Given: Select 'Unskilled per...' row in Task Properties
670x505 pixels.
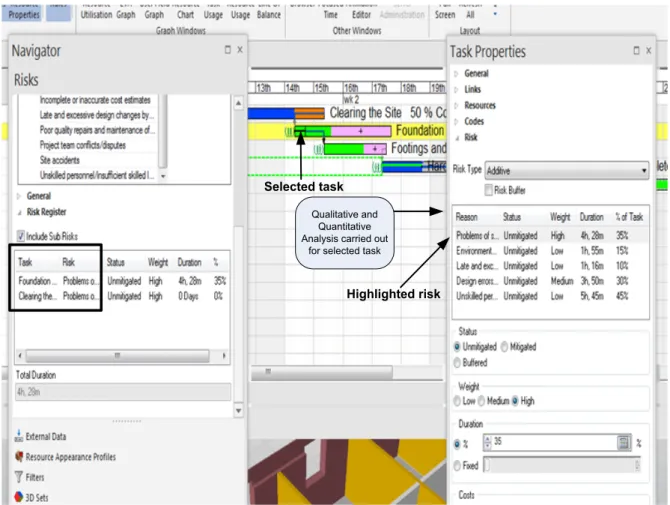Looking at the screenshot, I should pyautogui.click(x=550, y=296).
